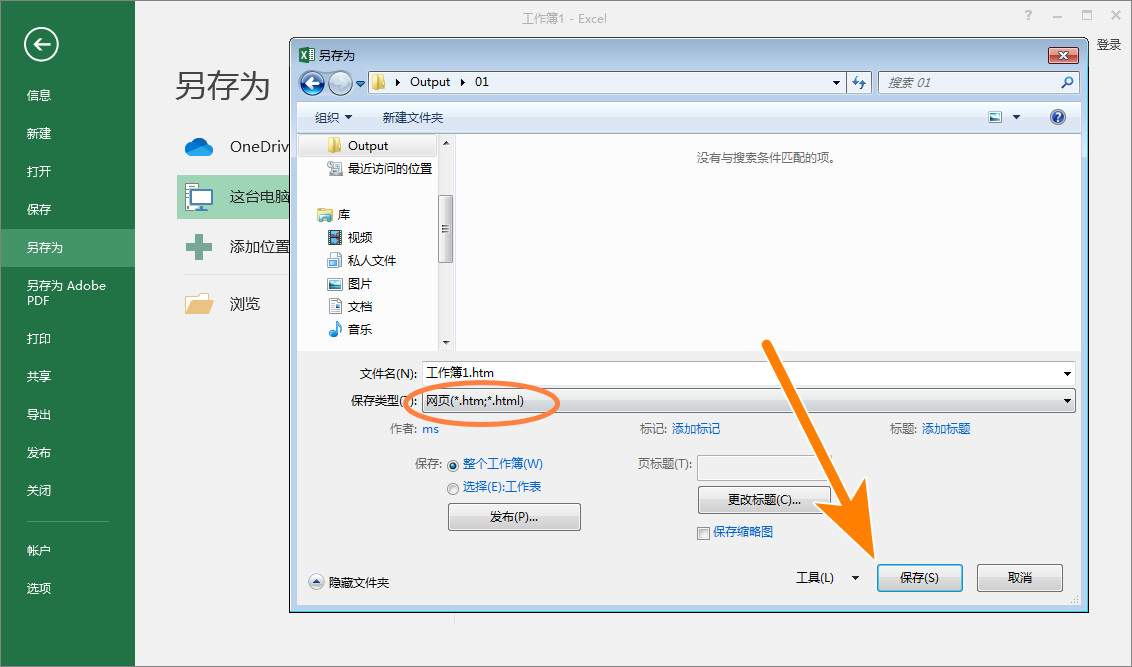This screenshot has height=667, width=1132.
Task: Open help via the question mark icon
Action: pyautogui.click(x=1057, y=117)
